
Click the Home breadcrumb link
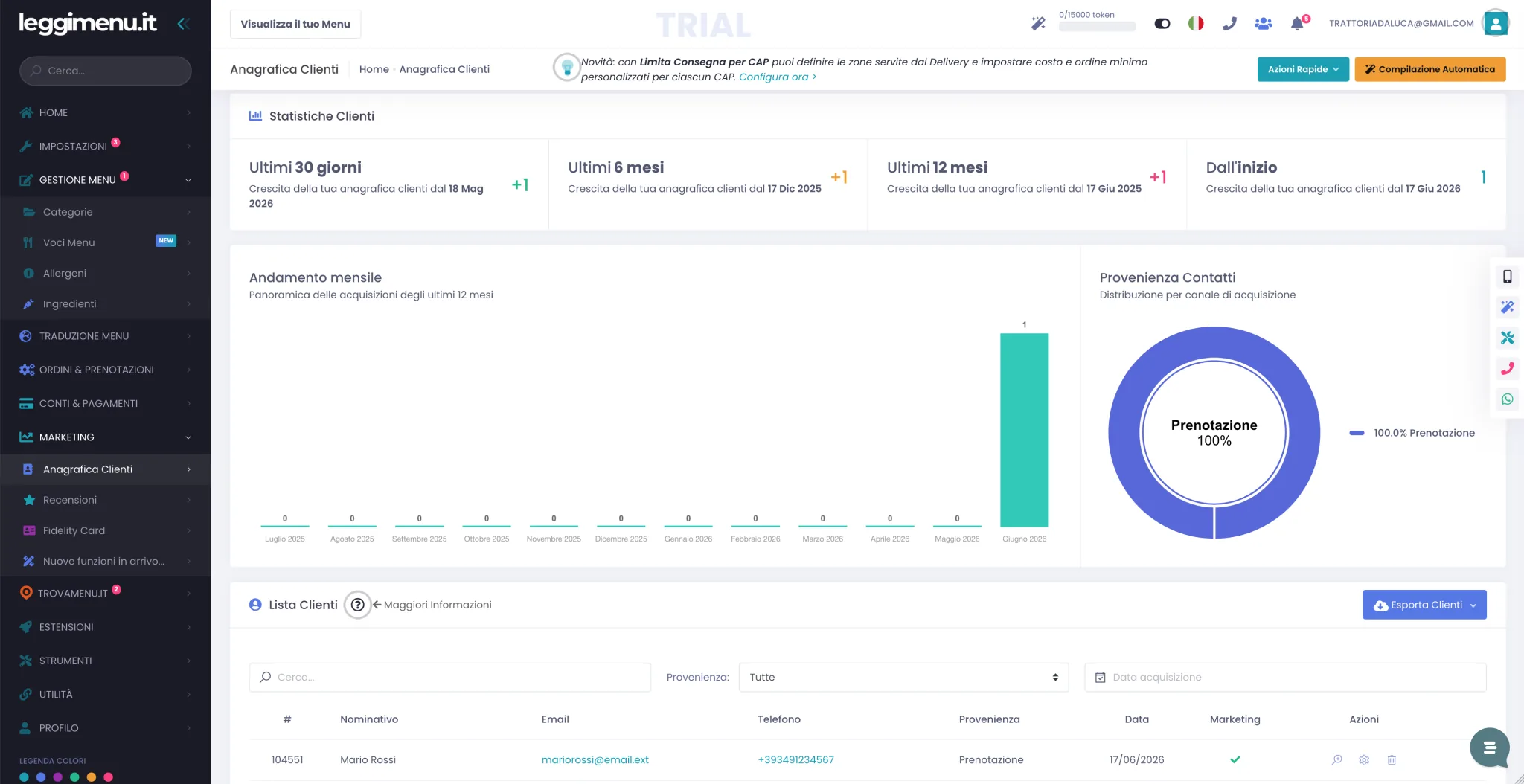click(x=374, y=69)
